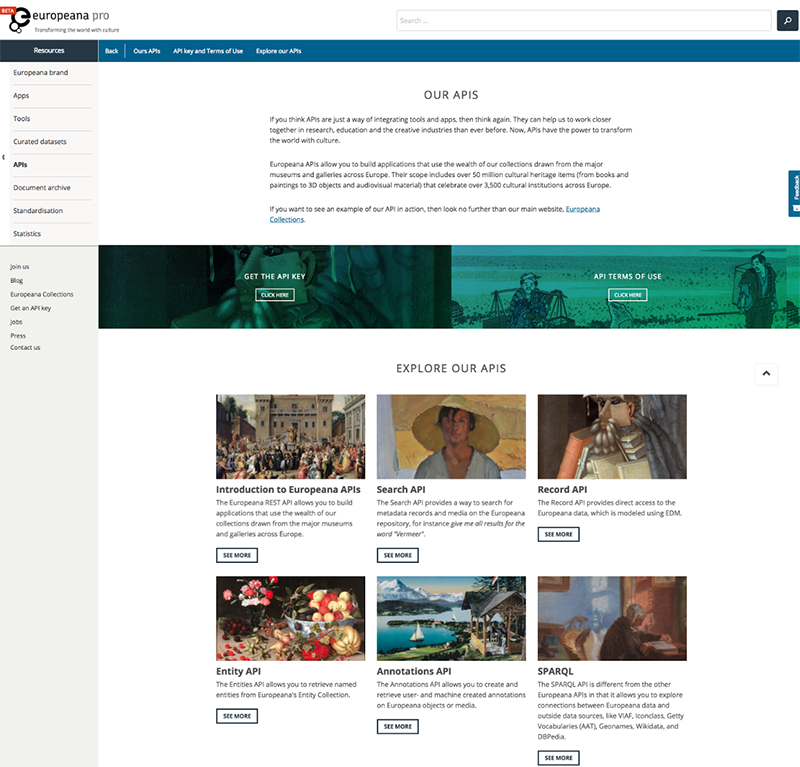Open the Search API portrait thumbnail
Screen dimensions: 800x767
click(451, 436)
